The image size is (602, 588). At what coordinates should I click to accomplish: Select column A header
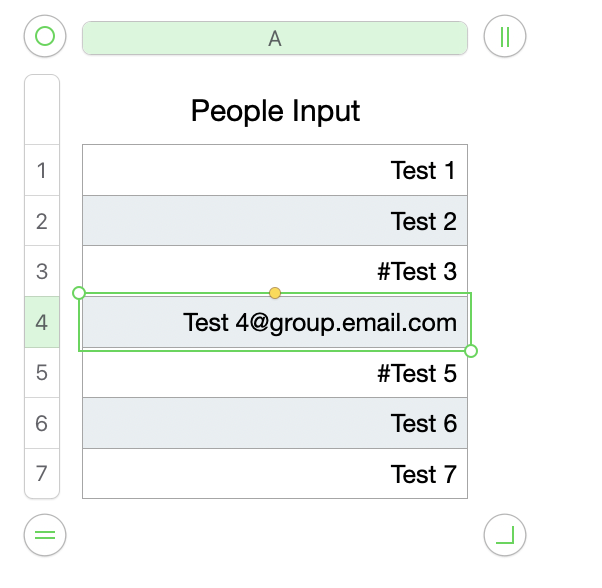tap(275, 38)
